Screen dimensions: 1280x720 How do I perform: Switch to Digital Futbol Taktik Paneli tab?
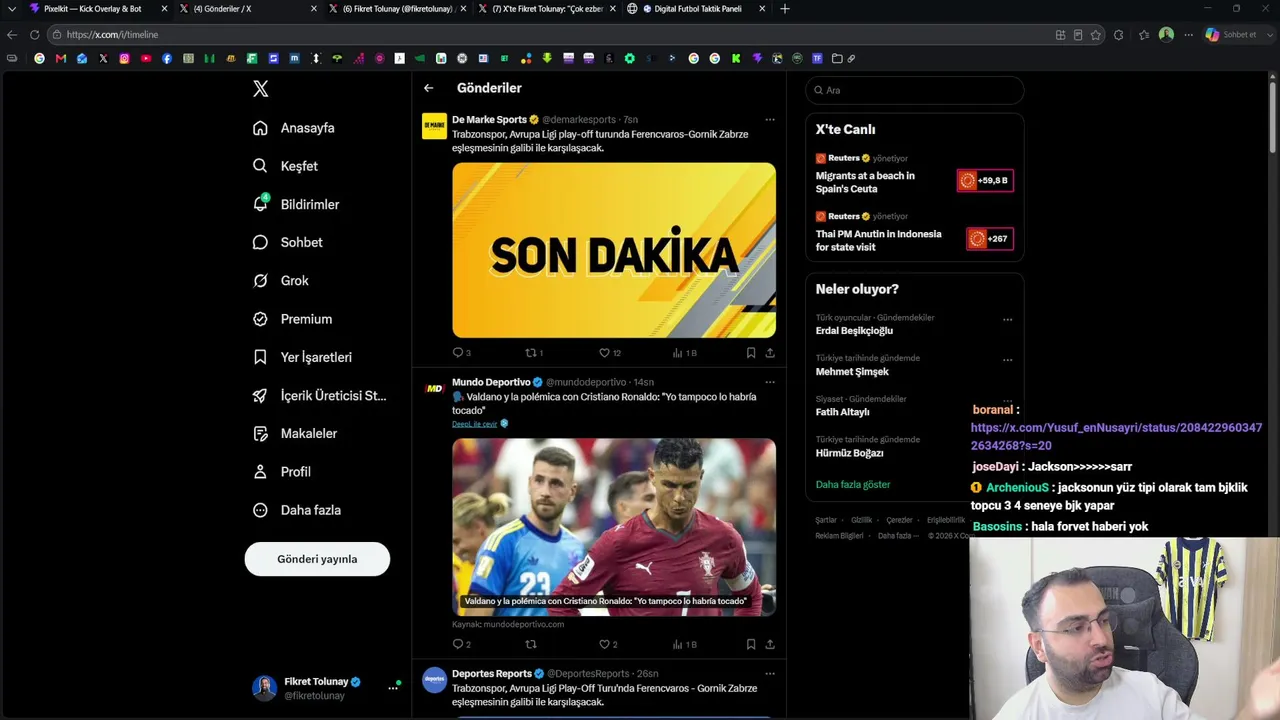point(697,9)
